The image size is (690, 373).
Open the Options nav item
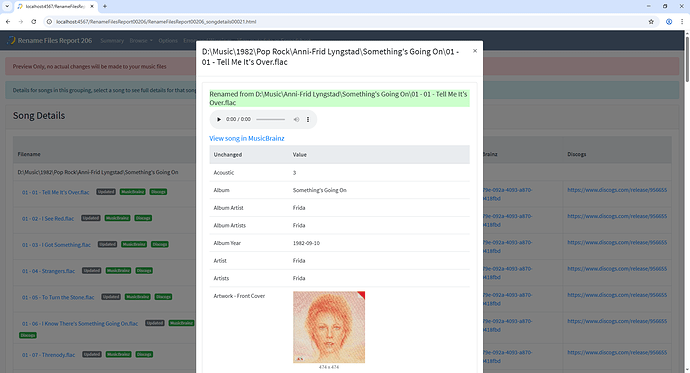pos(168,40)
